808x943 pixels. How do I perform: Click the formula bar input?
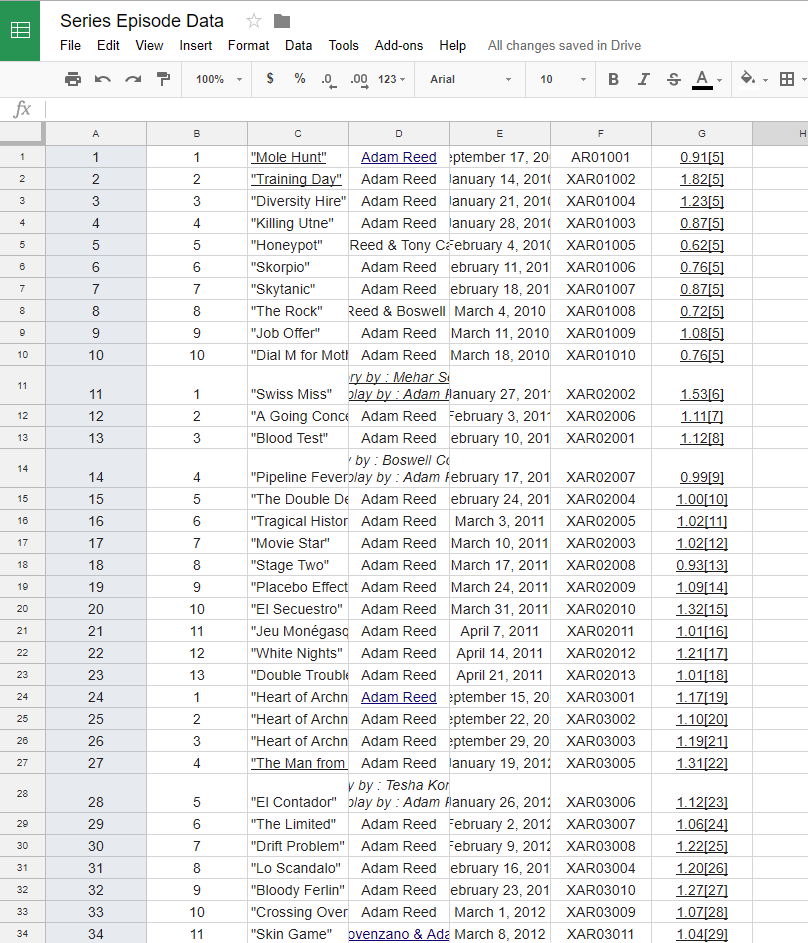click(x=427, y=109)
